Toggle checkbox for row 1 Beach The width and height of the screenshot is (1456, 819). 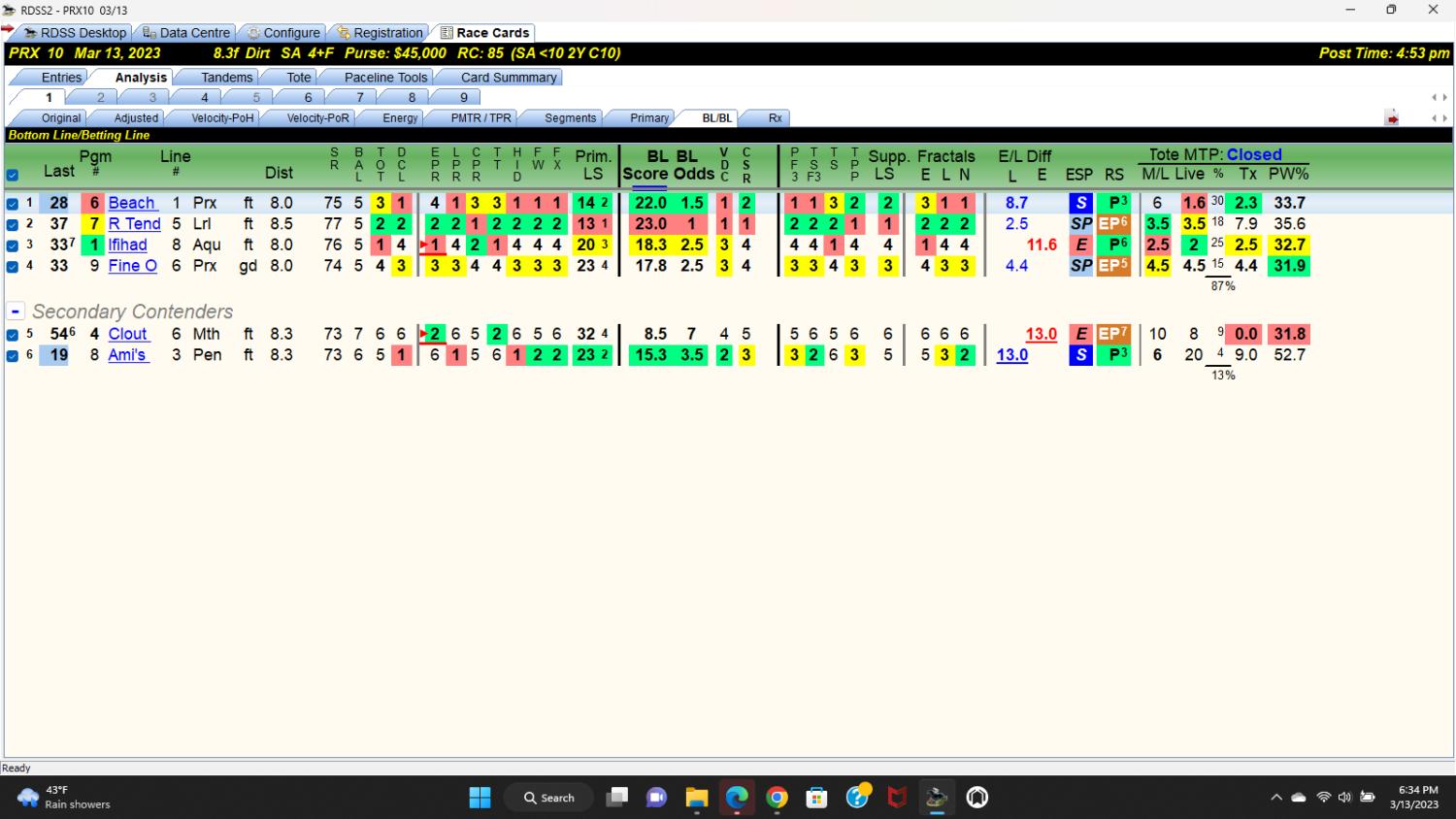[12, 204]
